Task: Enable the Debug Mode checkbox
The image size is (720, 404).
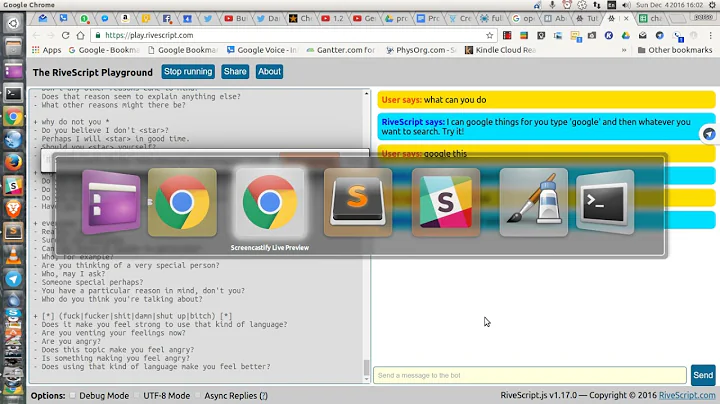Action: (x=73, y=395)
